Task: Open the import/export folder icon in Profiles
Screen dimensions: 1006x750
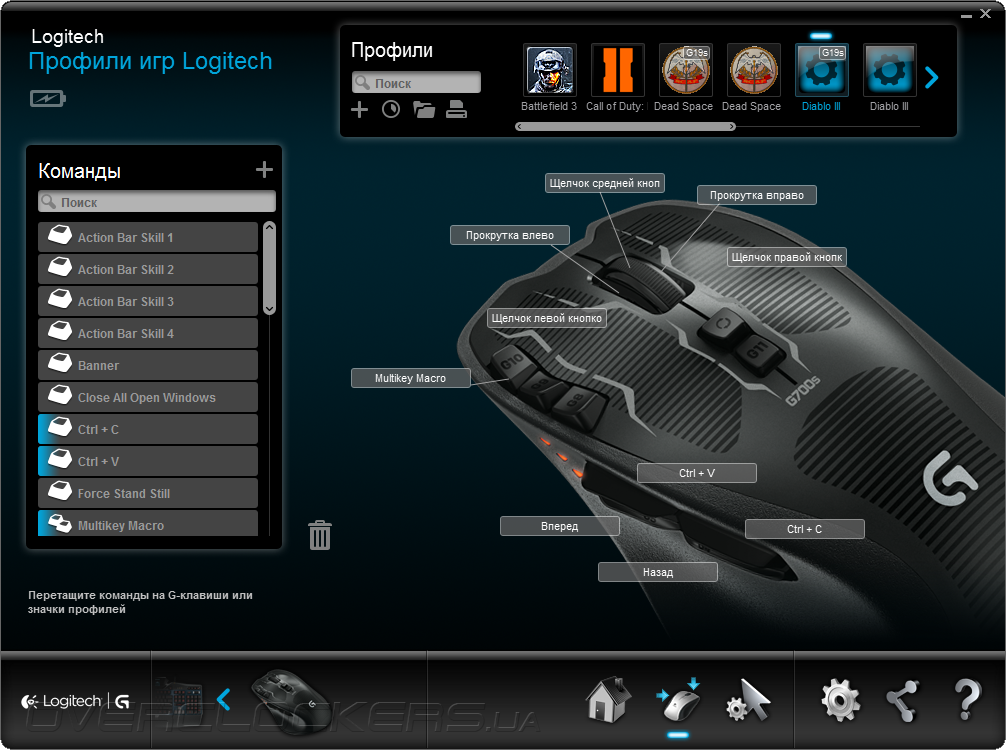Action: (423, 110)
